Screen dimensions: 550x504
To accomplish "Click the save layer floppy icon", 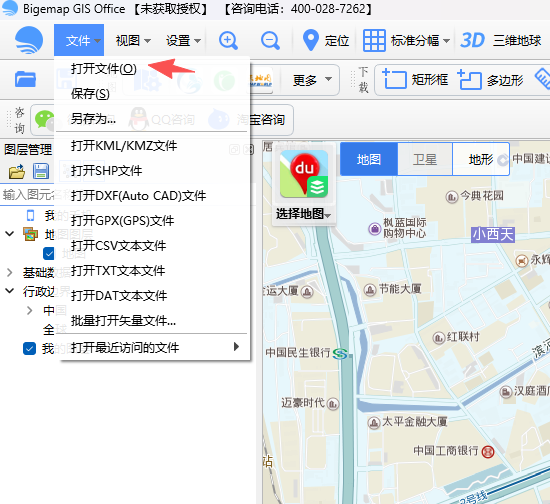I will [x=41, y=172].
